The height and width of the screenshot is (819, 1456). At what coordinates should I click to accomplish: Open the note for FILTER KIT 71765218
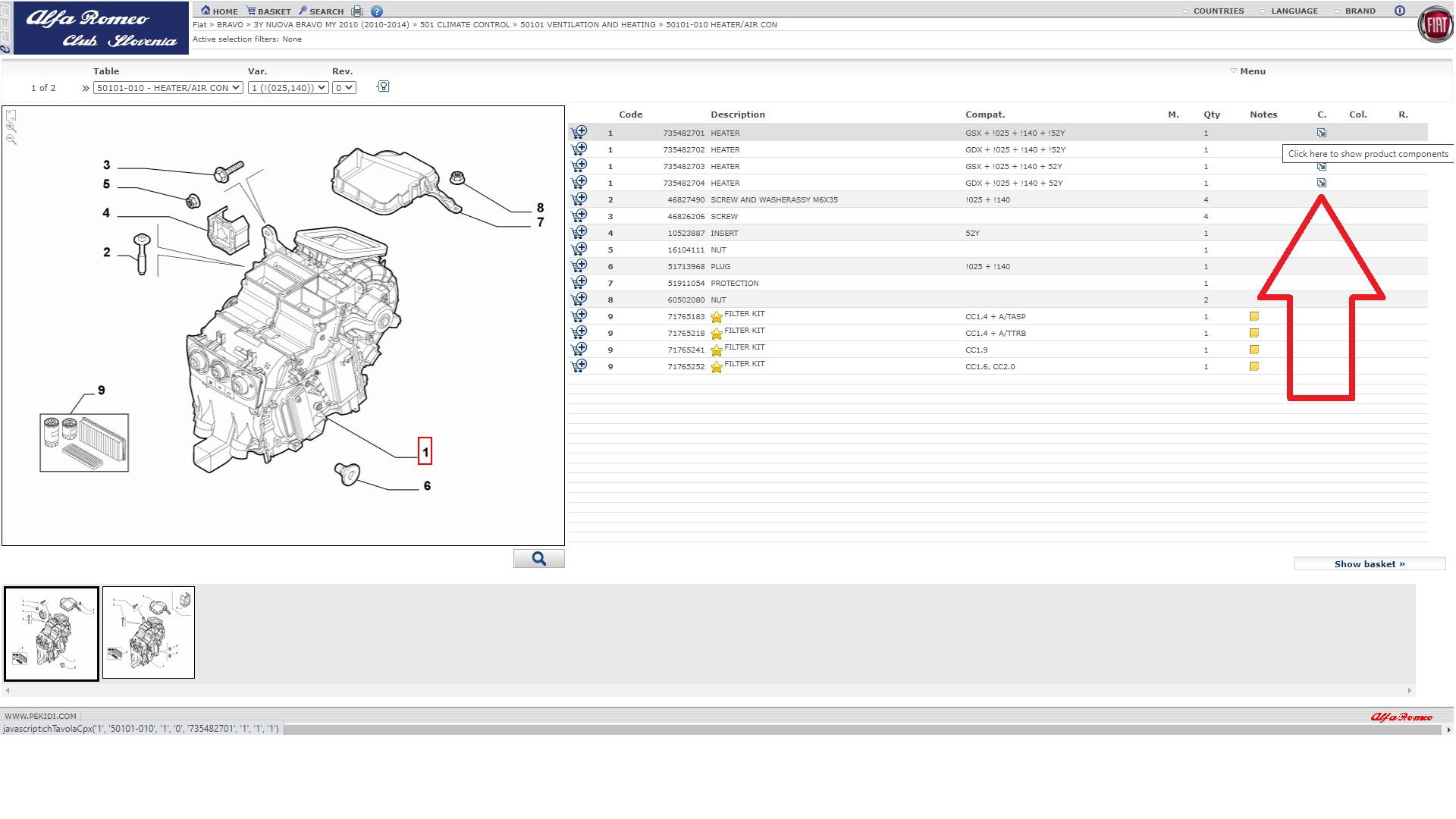1254,333
